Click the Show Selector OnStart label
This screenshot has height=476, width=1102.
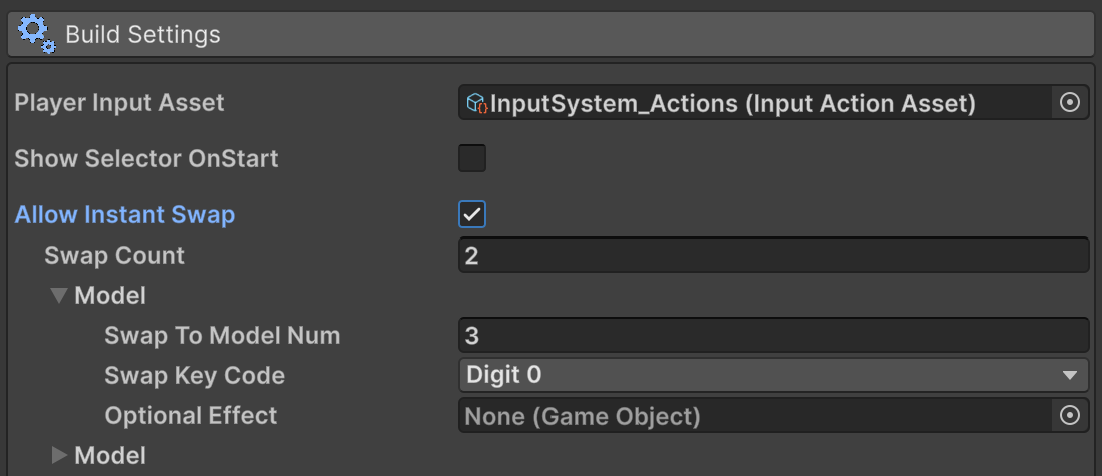(x=146, y=158)
